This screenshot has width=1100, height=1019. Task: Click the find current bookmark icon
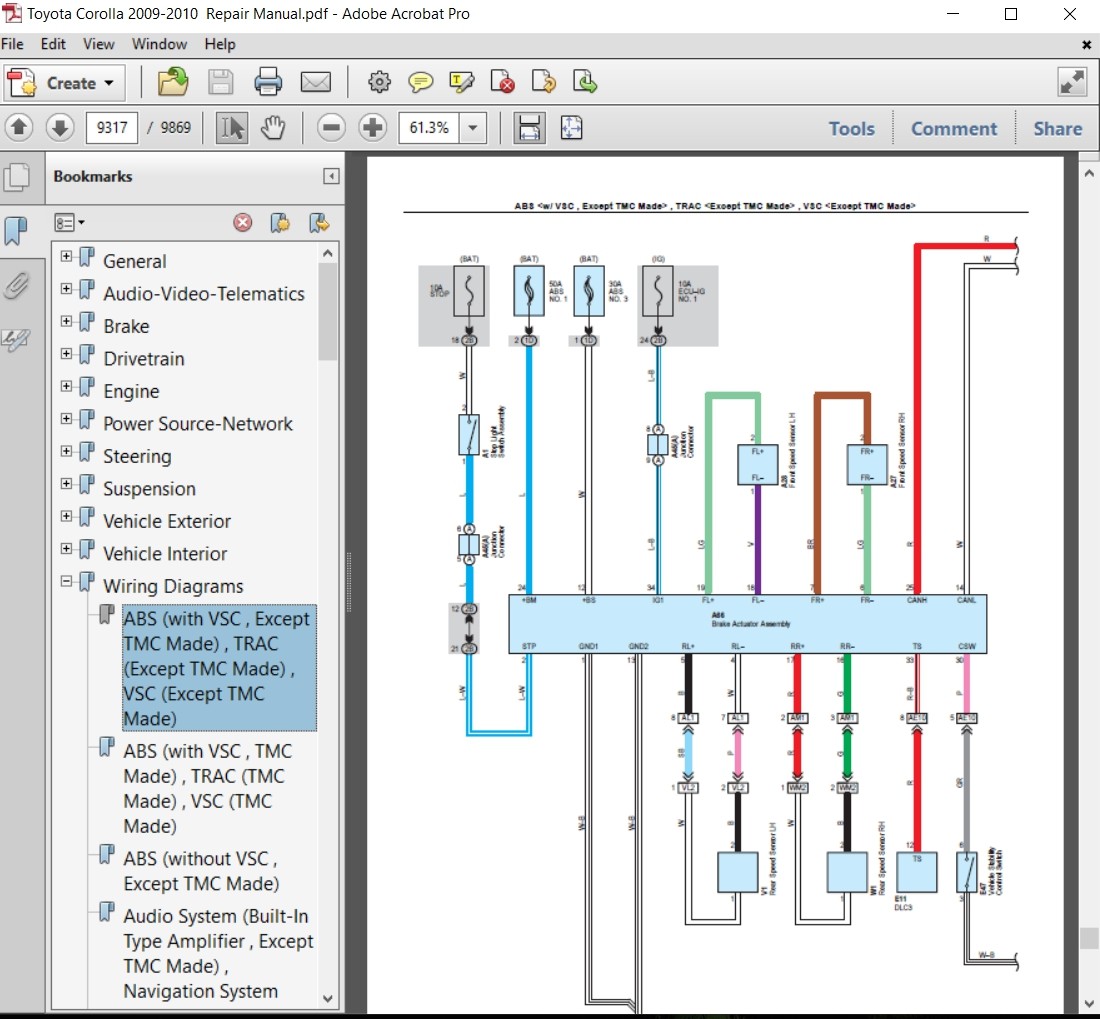[x=319, y=223]
